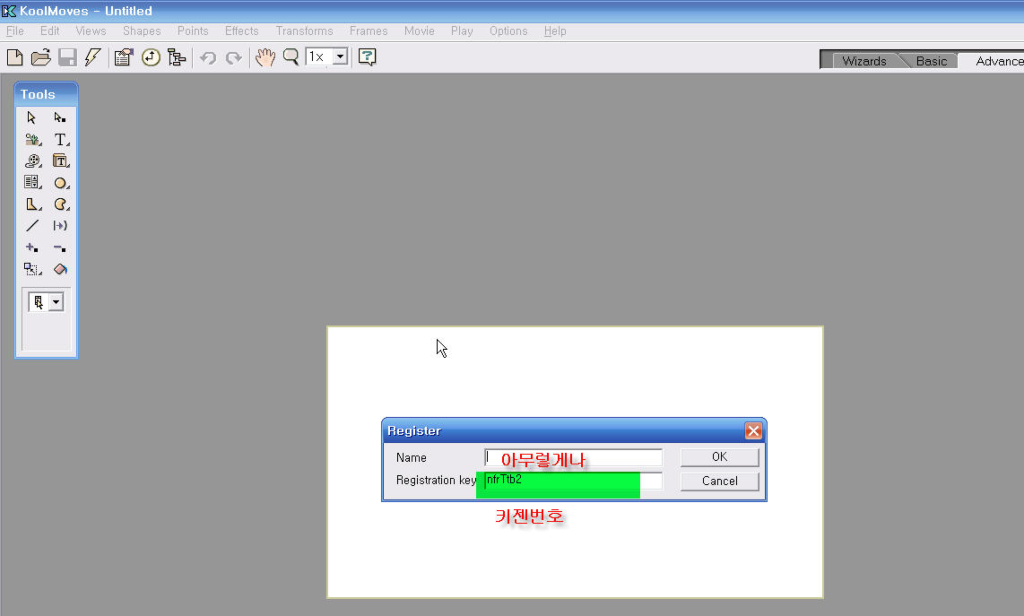The width and height of the screenshot is (1024, 616).
Task: Click the hierarchy tree toolbar icon
Action: pyautogui.click(x=176, y=57)
